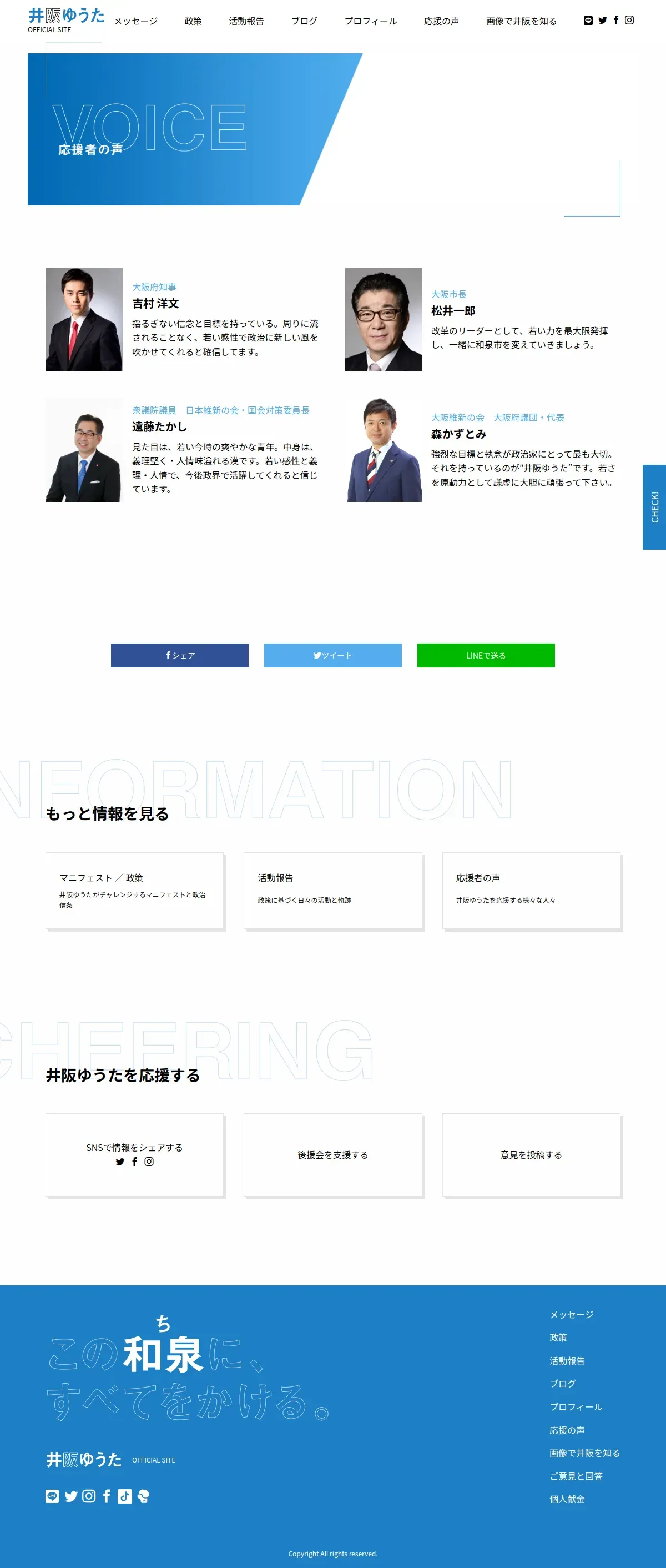Viewport: 666px width, 1568px height.
Task: Click the green LINEで送る button
Action: pyautogui.click(x=486, y=655)
